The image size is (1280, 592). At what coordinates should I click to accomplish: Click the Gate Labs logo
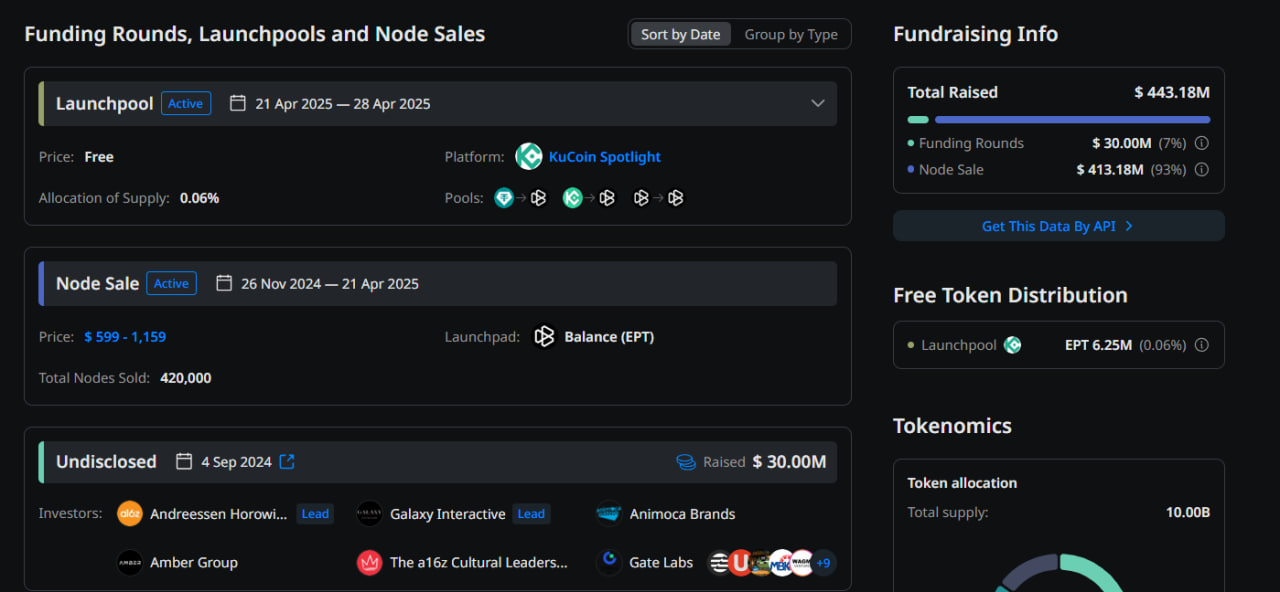[x=609, y=562]
